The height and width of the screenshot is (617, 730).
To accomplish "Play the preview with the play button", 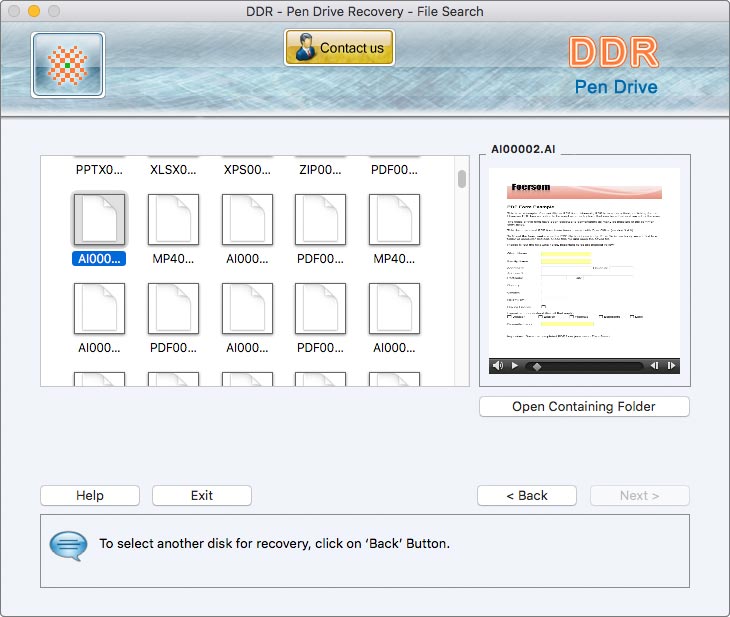I will point(515,366).
